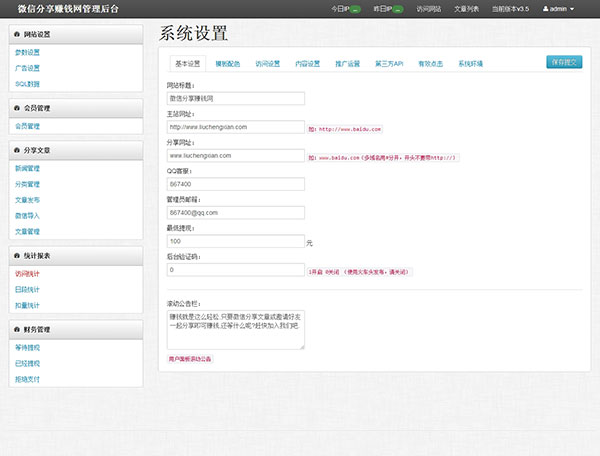Click inside the 滚动公告栏 textarea
The width and height of the screenshot is (600, 456).
(x=235, y=329)
